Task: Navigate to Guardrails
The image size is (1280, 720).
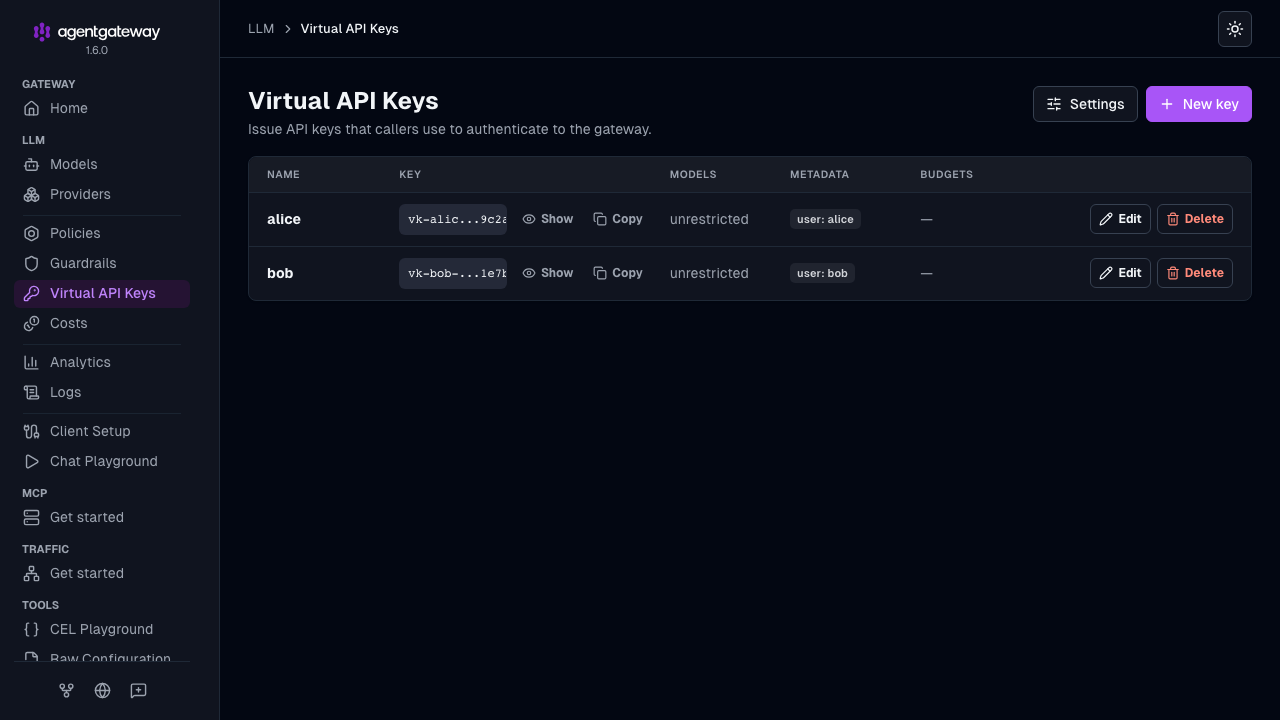Action: click(102, 263)
